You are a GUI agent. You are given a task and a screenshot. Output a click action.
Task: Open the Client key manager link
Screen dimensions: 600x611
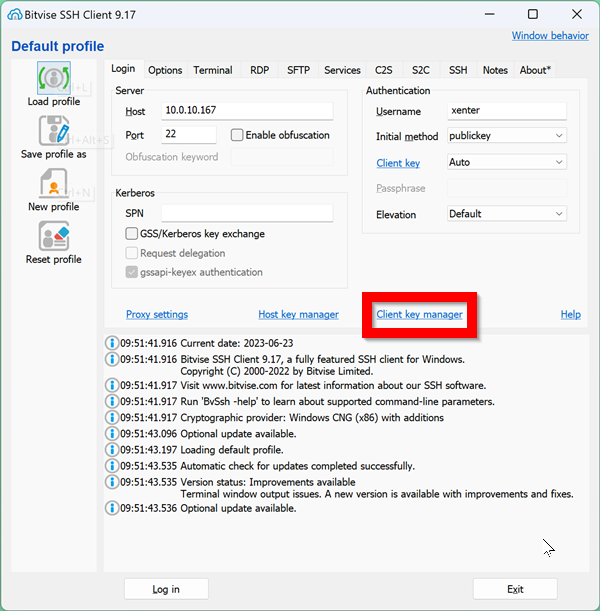click(x=419, y=314)
